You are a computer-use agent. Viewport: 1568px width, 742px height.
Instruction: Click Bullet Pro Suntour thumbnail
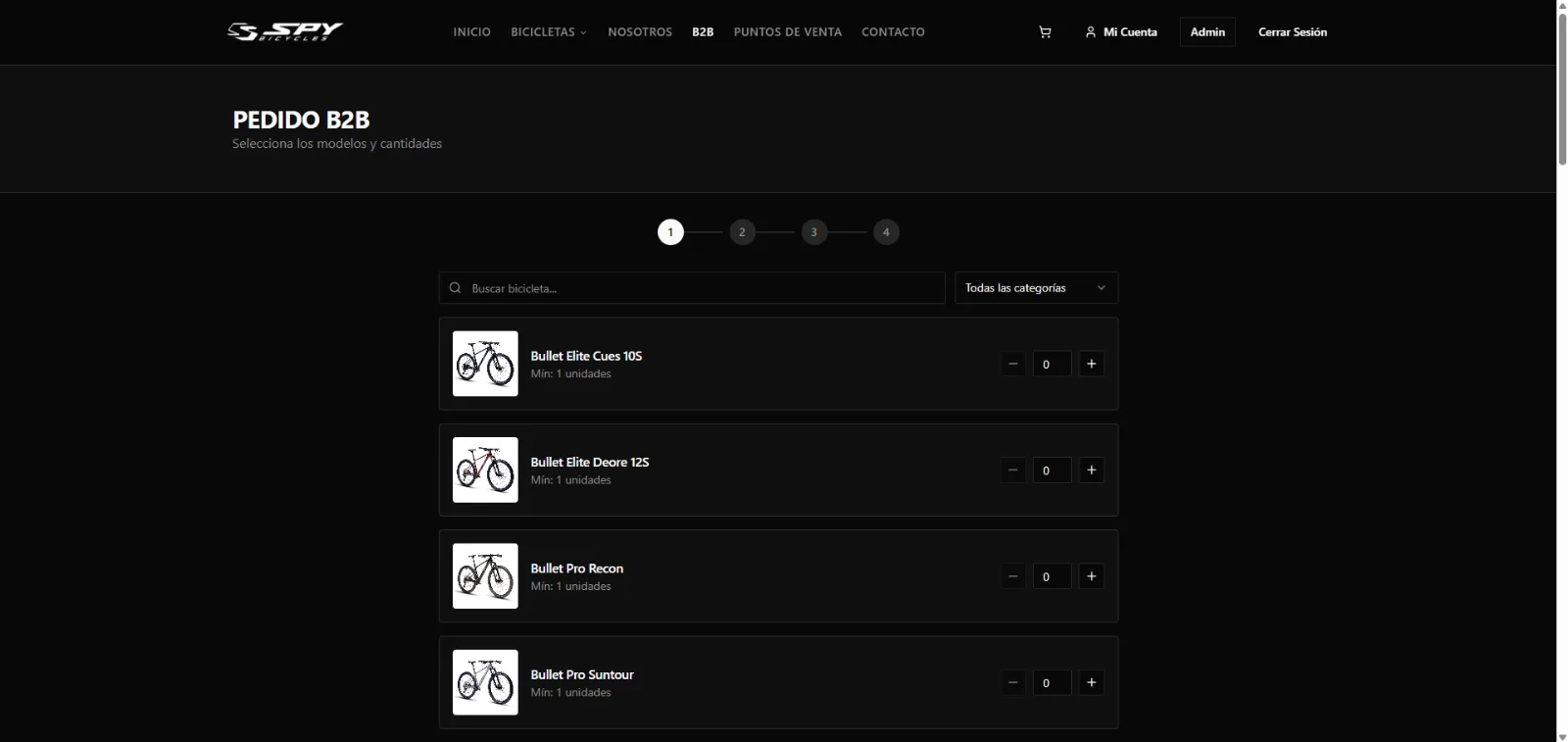[x=485, y=682]
